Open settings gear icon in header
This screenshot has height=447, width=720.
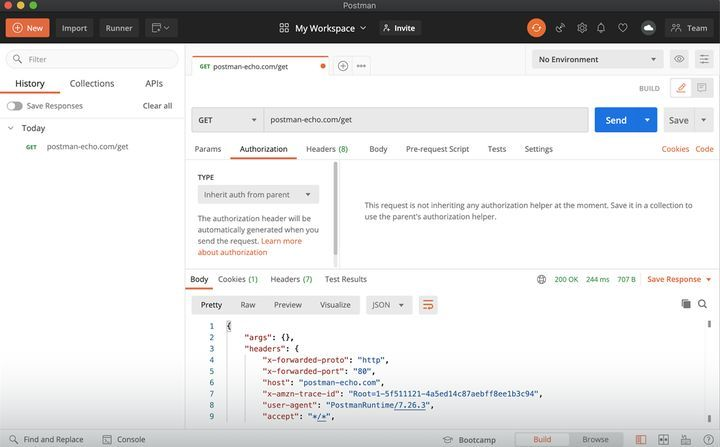point(582,28)
